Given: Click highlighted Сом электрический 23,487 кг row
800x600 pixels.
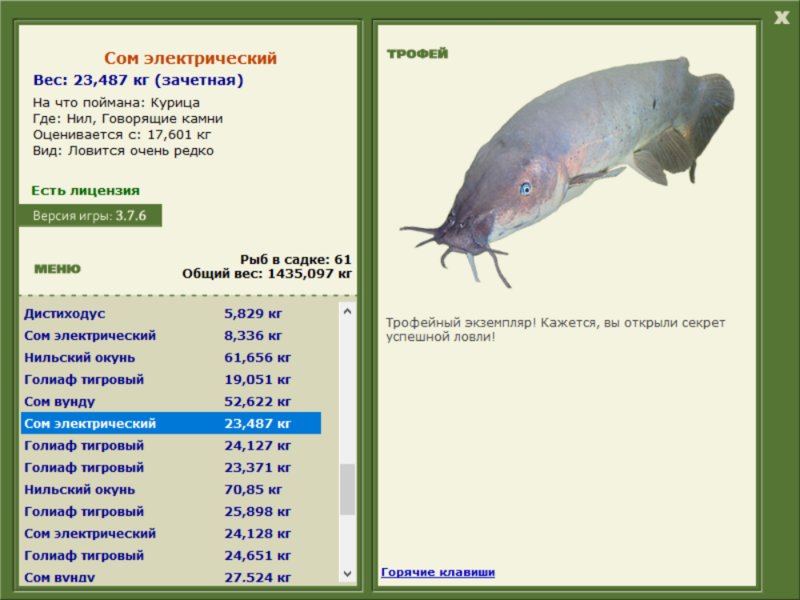Looking at the screenshot, I should point(170,424).
